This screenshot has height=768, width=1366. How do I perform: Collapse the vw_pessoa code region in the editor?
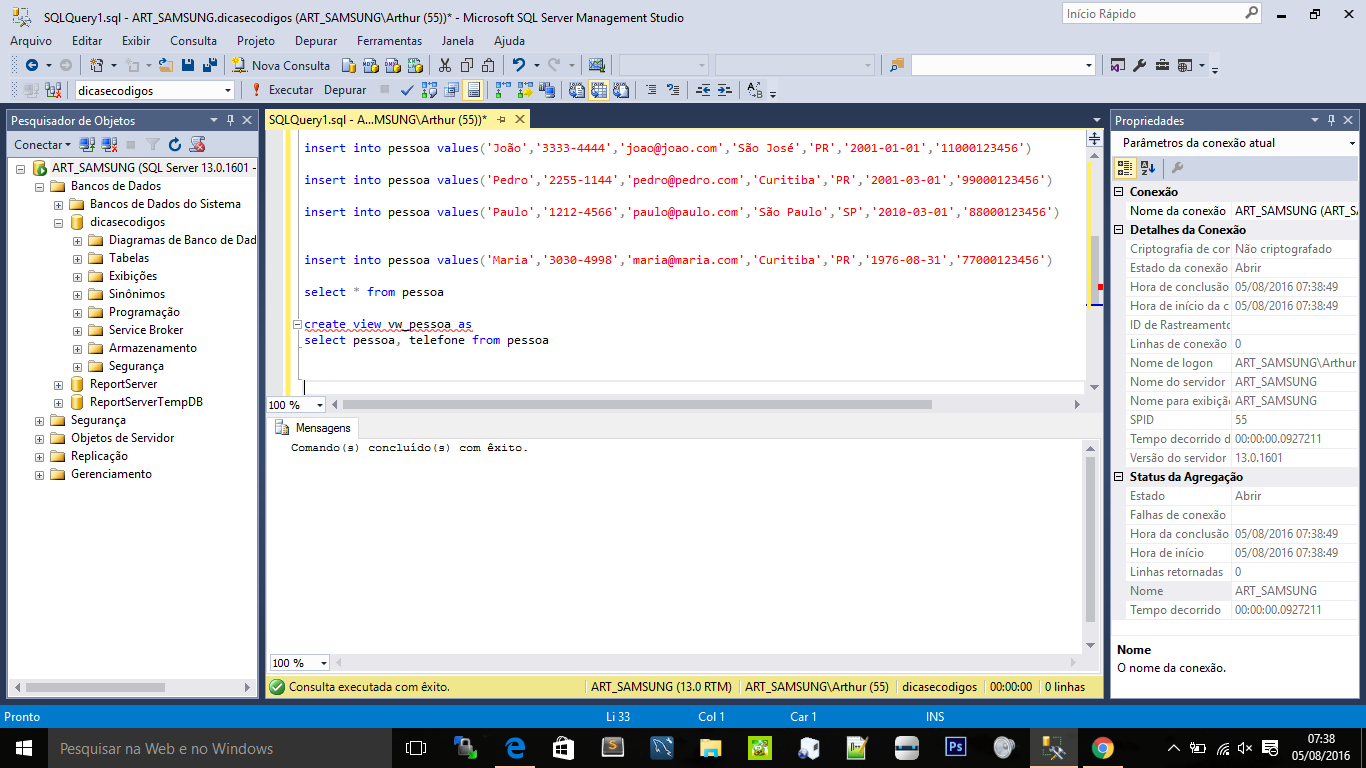(295, 324)
